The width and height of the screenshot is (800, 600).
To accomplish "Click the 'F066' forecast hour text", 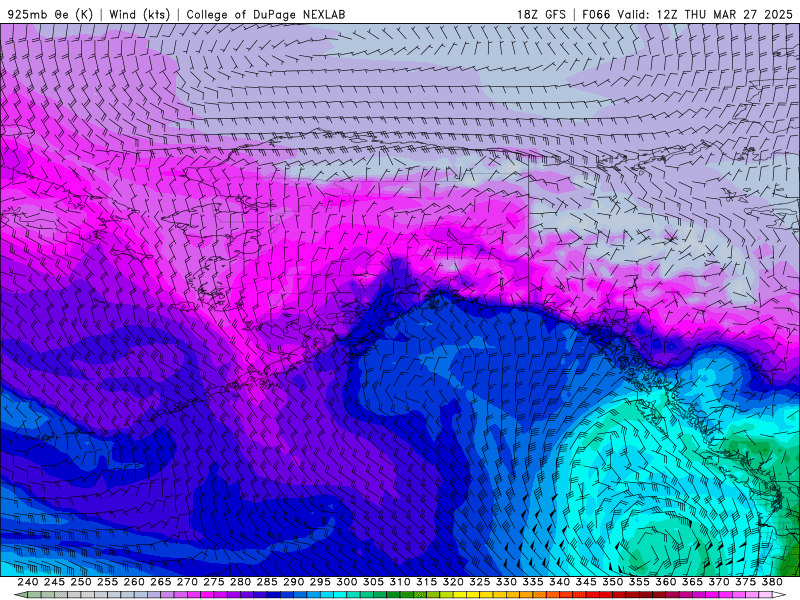I will [596, 14].
